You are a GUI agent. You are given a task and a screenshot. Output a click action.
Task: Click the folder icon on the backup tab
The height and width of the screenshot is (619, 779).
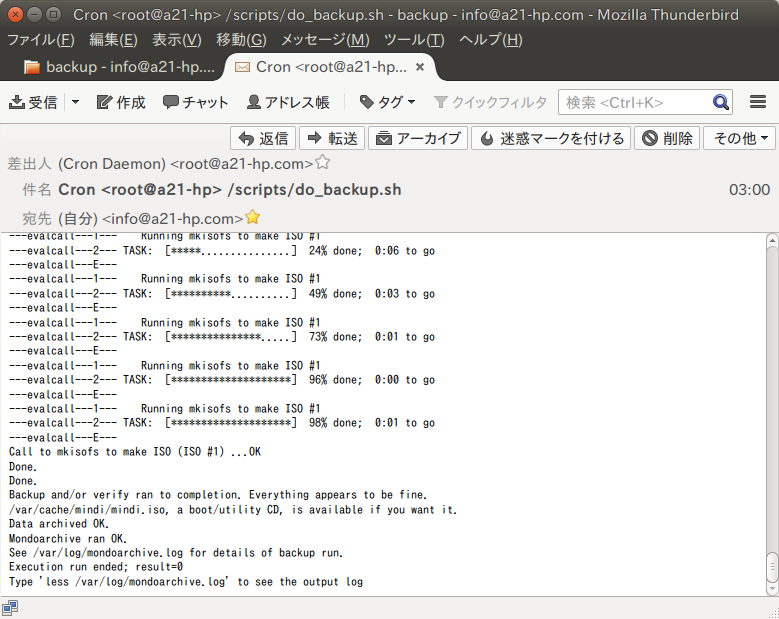[31, 67]
